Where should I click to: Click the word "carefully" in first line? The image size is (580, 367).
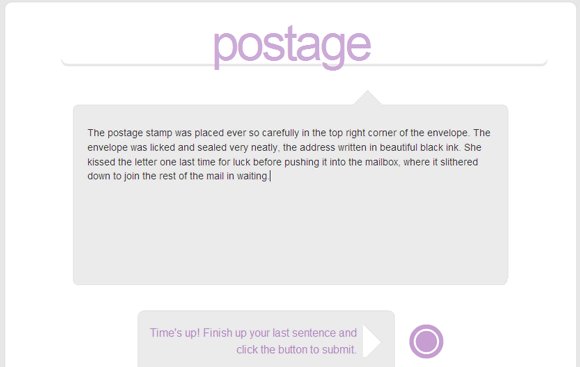click(x=280, y=133)
